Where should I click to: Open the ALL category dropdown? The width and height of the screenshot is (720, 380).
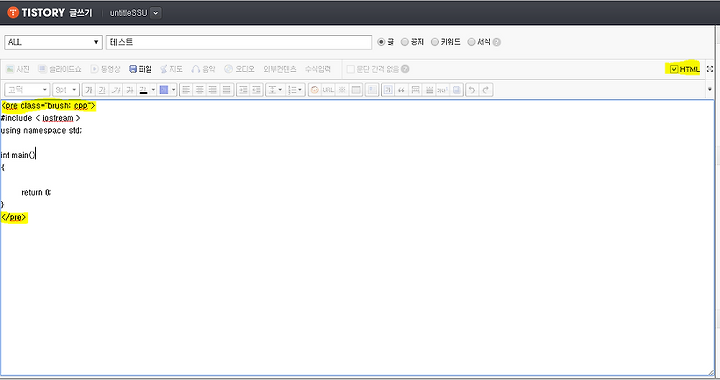coord(53,42)
